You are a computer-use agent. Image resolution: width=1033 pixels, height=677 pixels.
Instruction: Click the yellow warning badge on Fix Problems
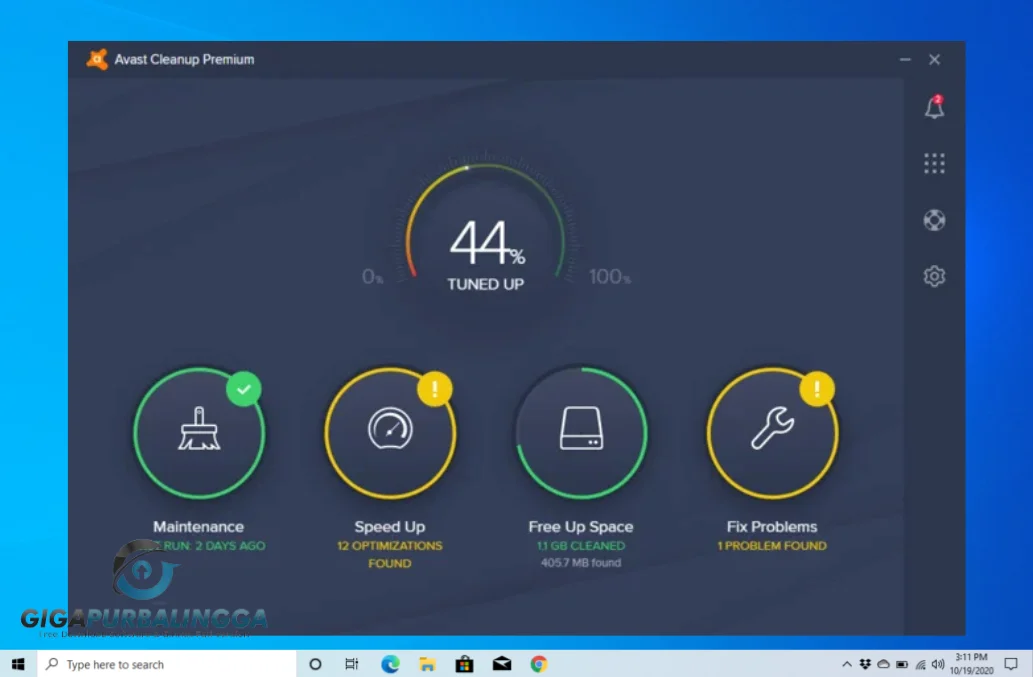tap(817, 389)
